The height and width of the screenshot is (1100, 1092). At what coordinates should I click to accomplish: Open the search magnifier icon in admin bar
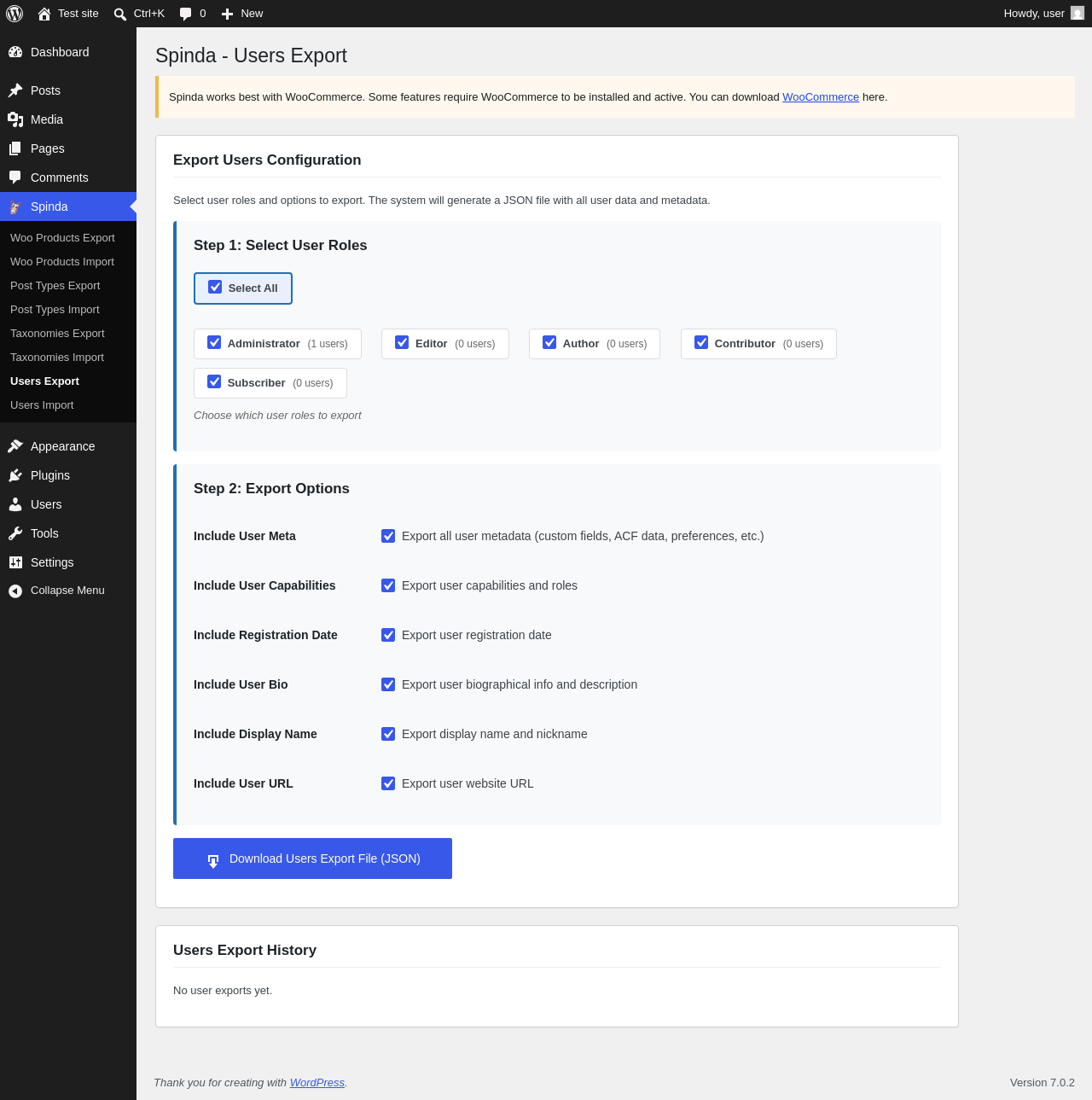(120, 14)
